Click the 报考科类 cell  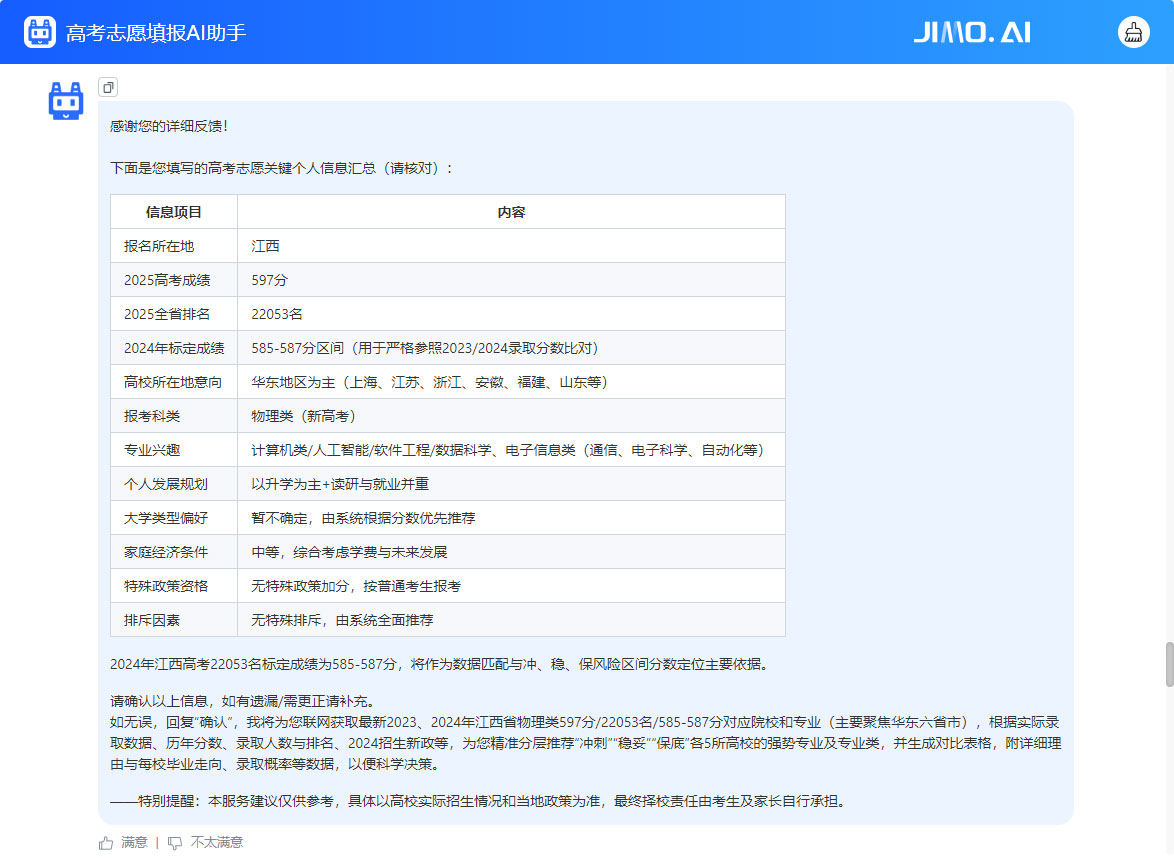click(174, 416)
